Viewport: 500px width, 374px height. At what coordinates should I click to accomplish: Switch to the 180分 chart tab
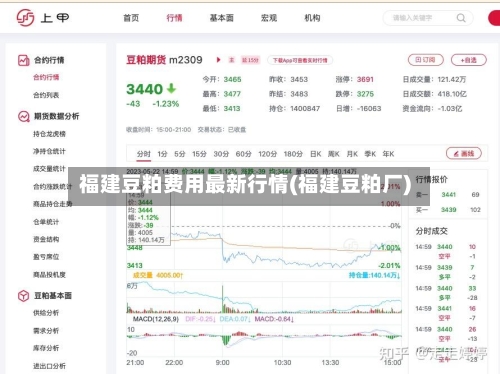(x=293, y=154)
